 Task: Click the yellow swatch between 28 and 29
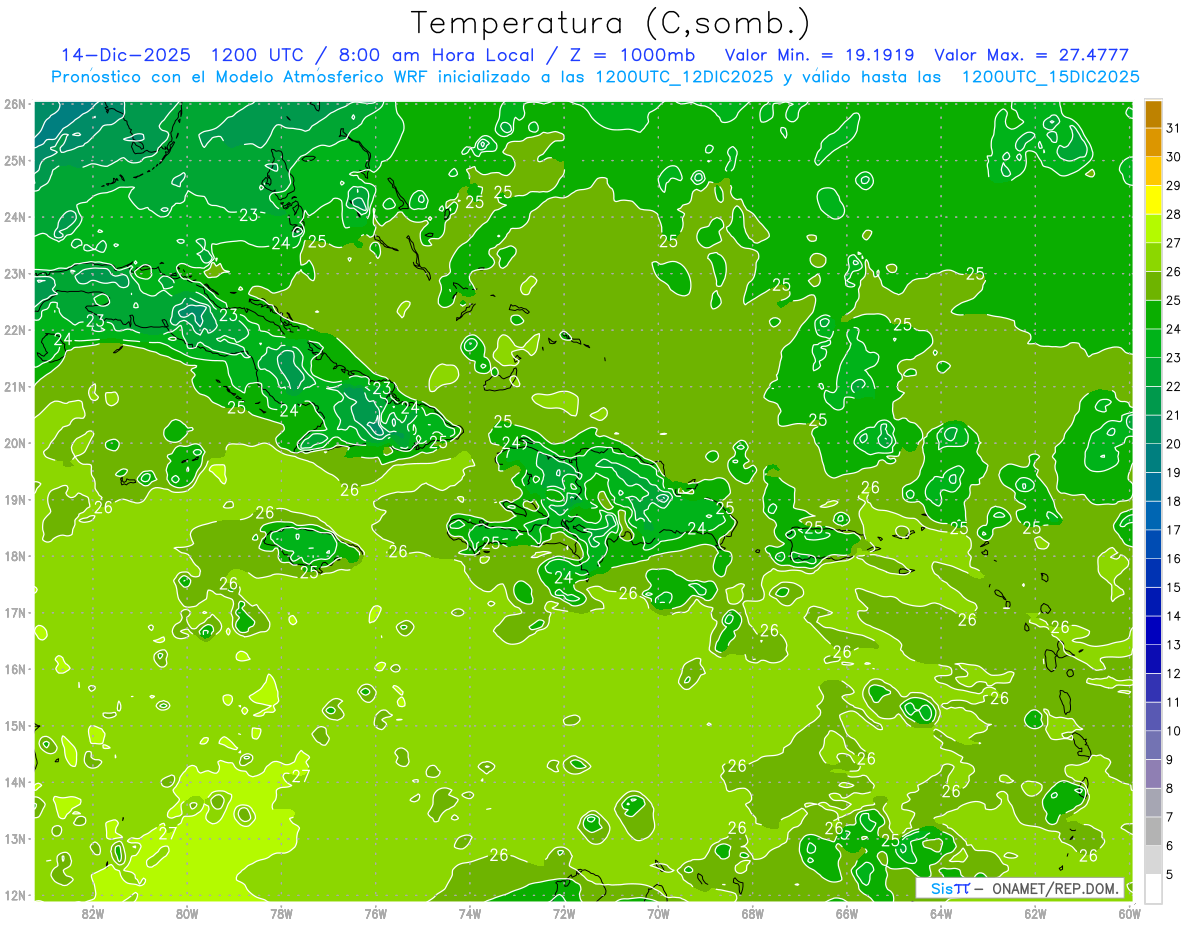click(x=1153, y=200)
